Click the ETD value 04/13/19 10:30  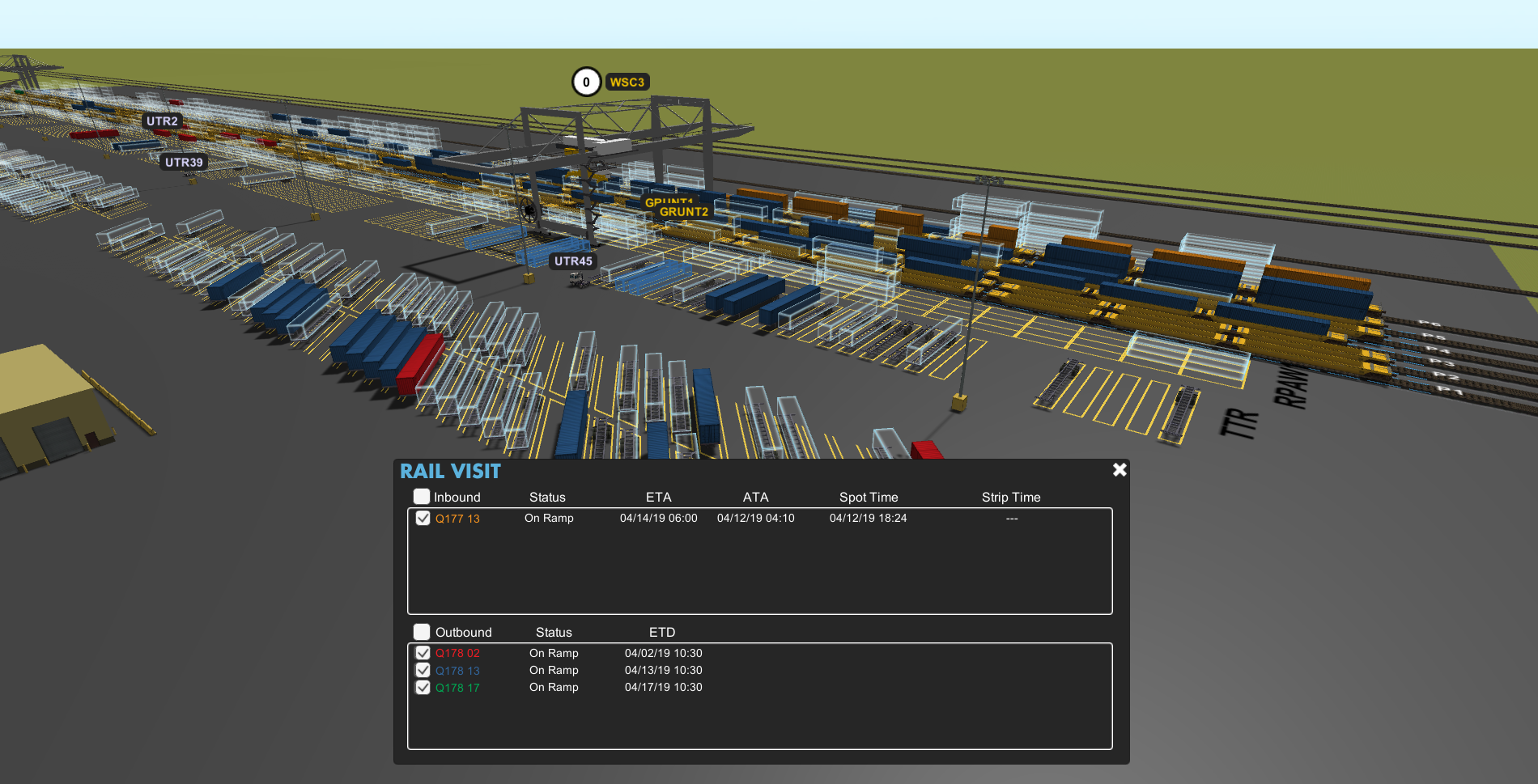(664, 670)
